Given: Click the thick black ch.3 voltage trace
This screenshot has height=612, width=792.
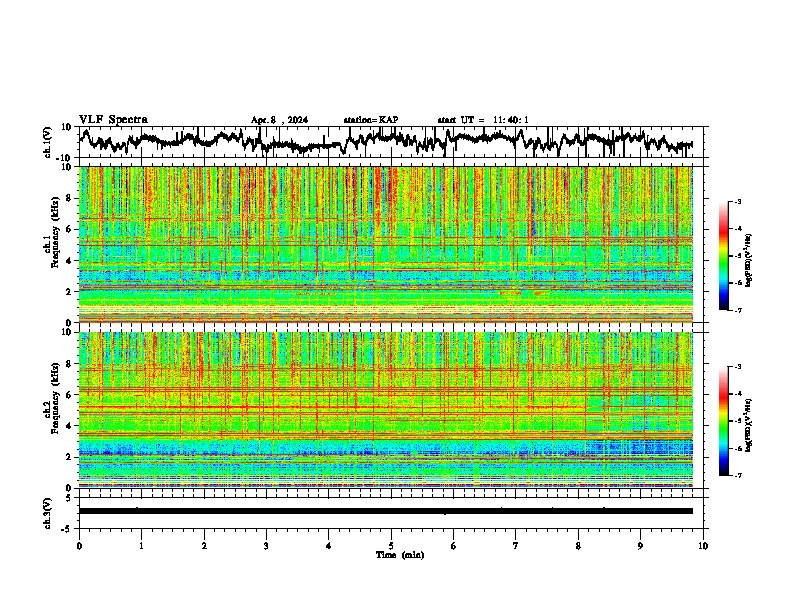Looking at the screenshot, I should pyautogui.click(x=386, y=511).
